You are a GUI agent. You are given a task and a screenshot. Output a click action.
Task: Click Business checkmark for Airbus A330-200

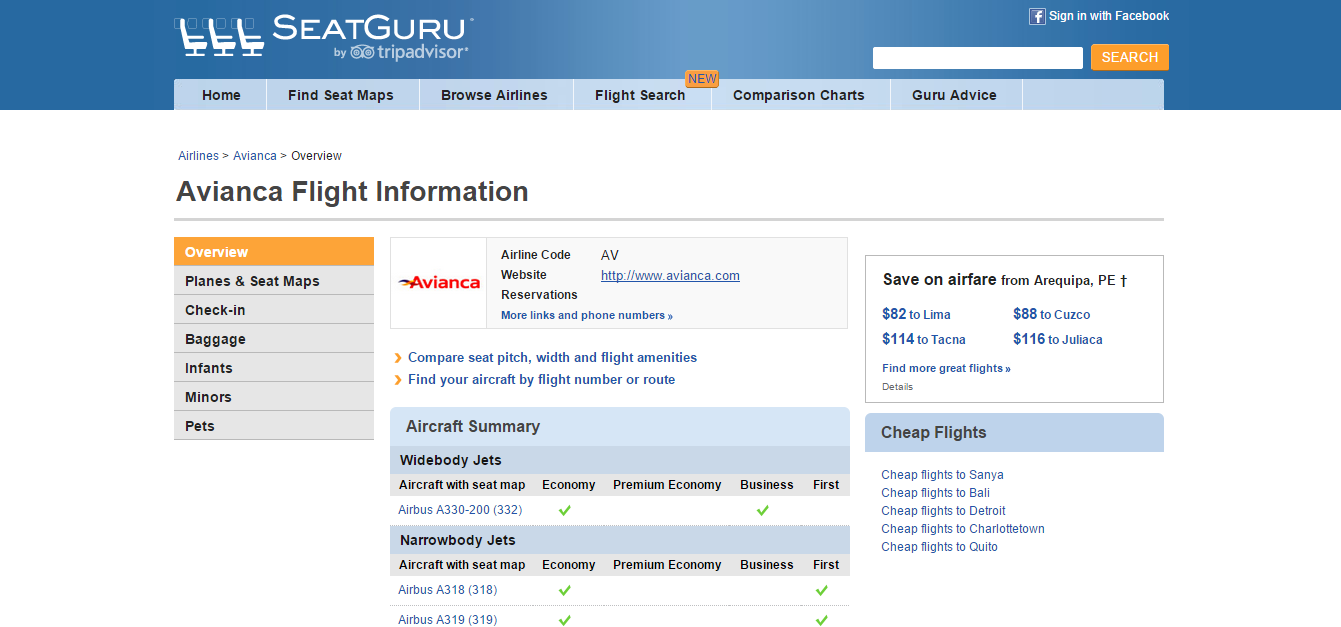763,510
